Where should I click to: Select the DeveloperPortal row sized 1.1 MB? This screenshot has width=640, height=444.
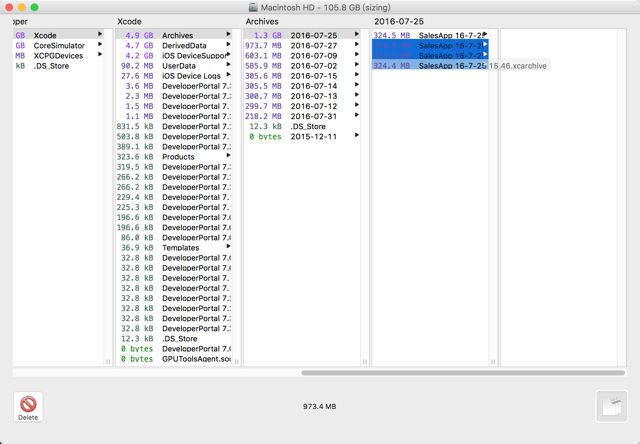[x=174, y=116]
